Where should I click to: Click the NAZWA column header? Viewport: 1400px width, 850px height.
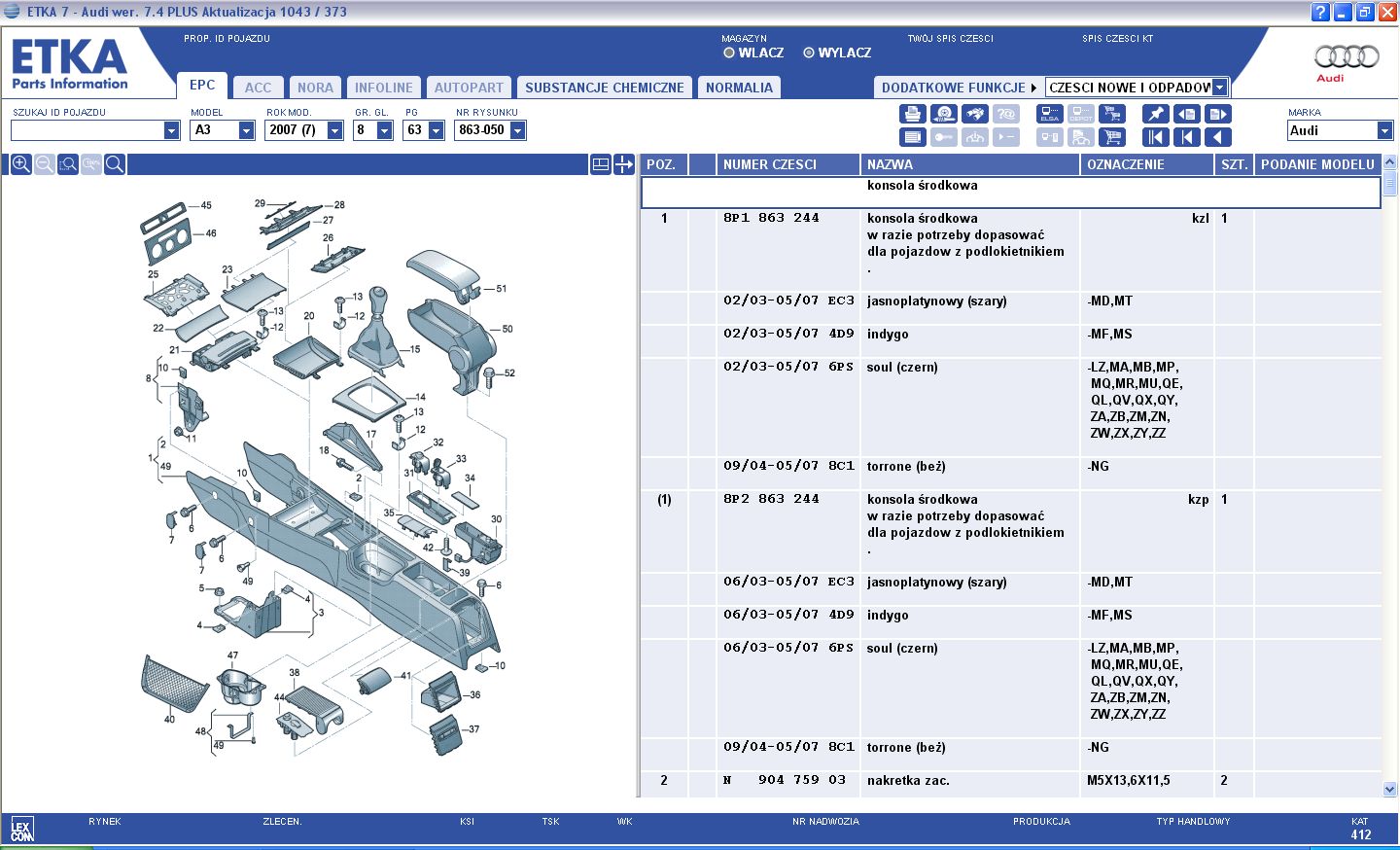pyautogui.click(x=970, y=164)
